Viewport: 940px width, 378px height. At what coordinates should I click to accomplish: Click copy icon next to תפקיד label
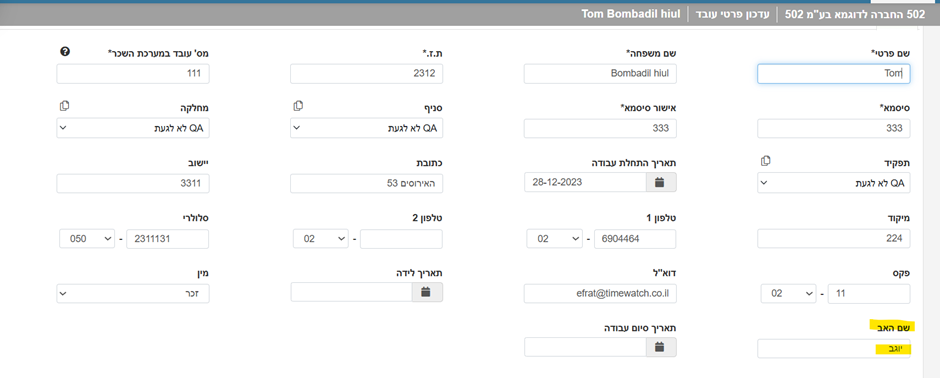tap(765, 161)
